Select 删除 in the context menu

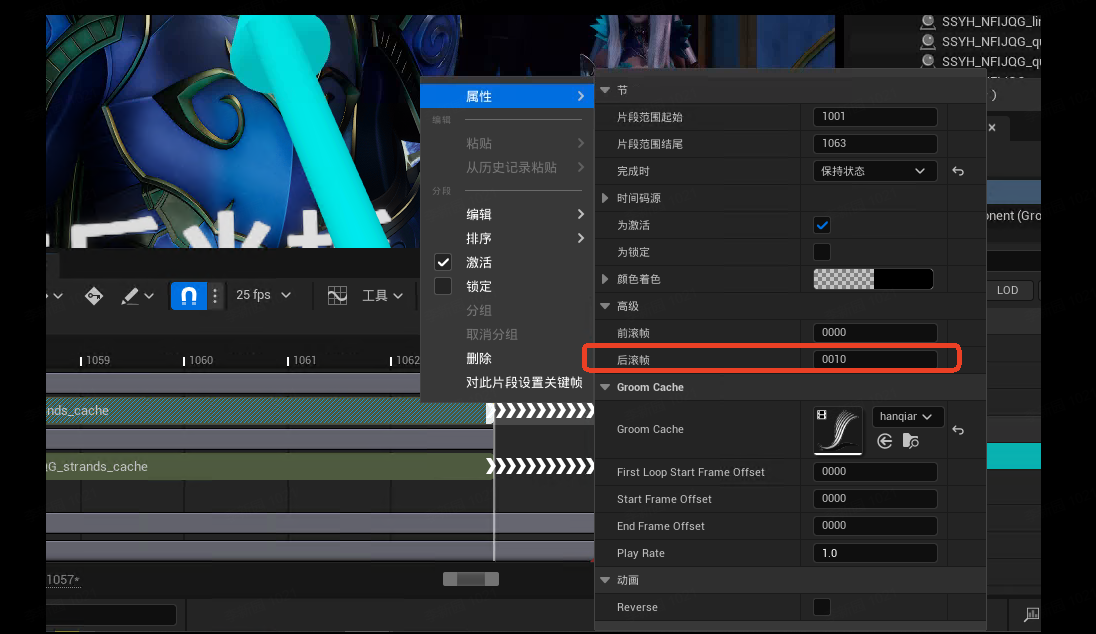(479, 358)
